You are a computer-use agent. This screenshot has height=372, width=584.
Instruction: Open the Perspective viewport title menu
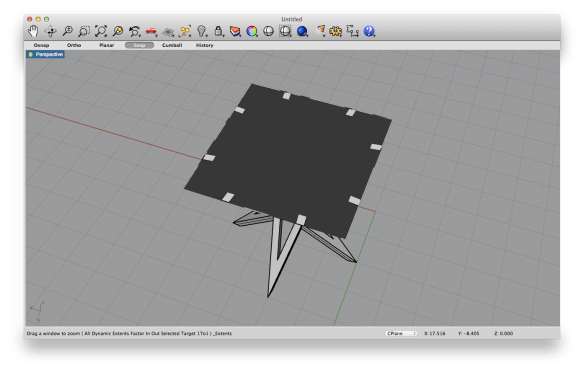point(45,54)
